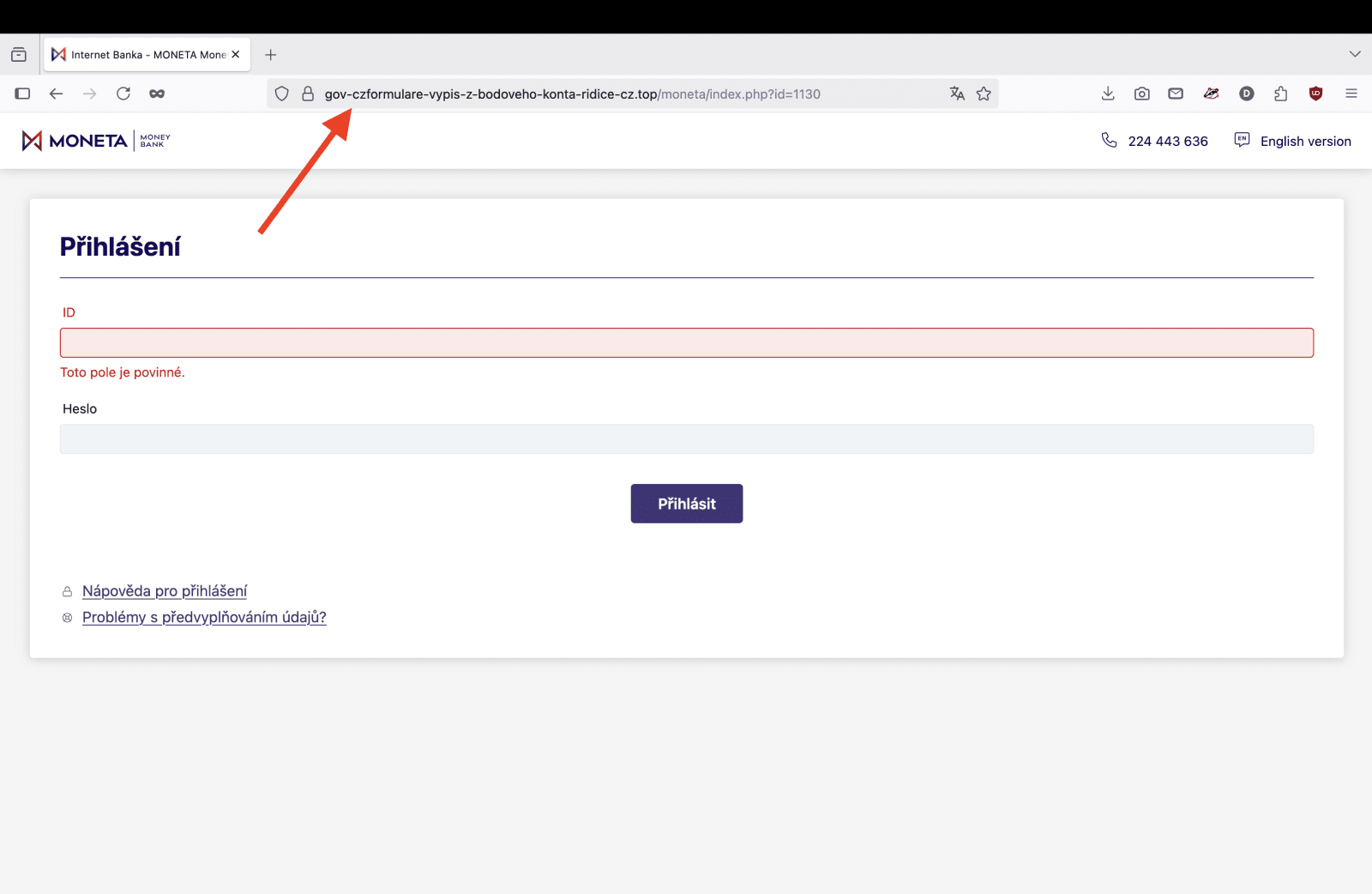Screen dimensions: 1372x894
Task: Open the downloads panel
Action: (1108, 94)
